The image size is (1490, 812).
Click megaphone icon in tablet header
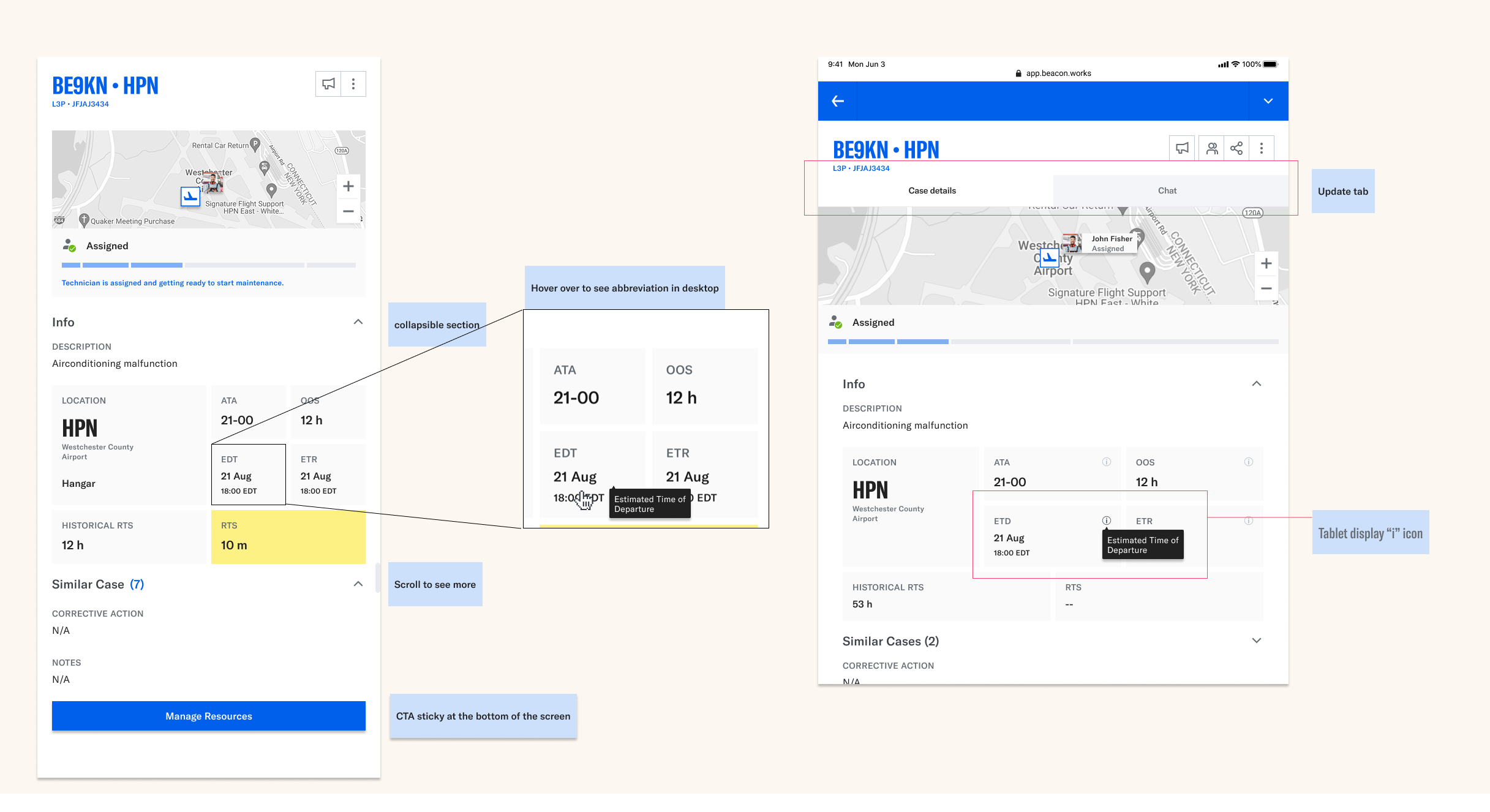(1182, 148)
